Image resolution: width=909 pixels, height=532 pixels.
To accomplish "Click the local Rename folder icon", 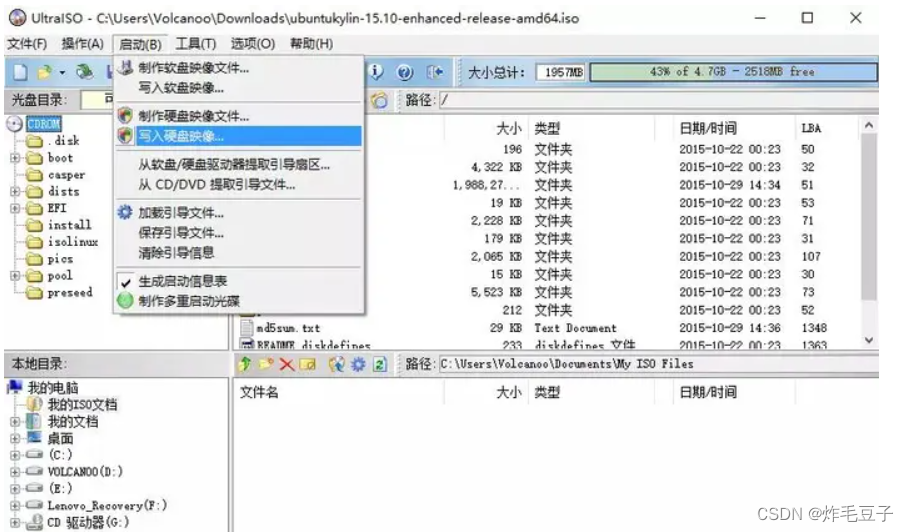I will click(307, 364).
